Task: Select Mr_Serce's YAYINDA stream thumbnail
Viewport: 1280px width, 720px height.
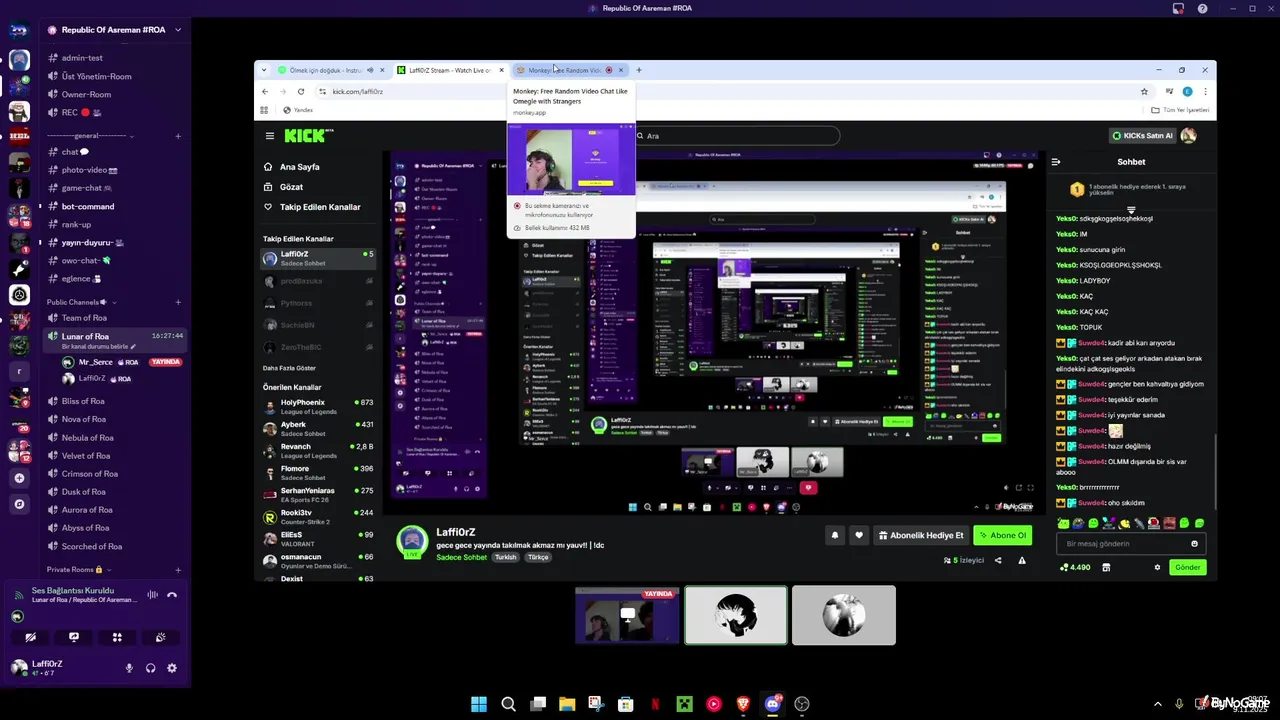Action: pos(627,615)
